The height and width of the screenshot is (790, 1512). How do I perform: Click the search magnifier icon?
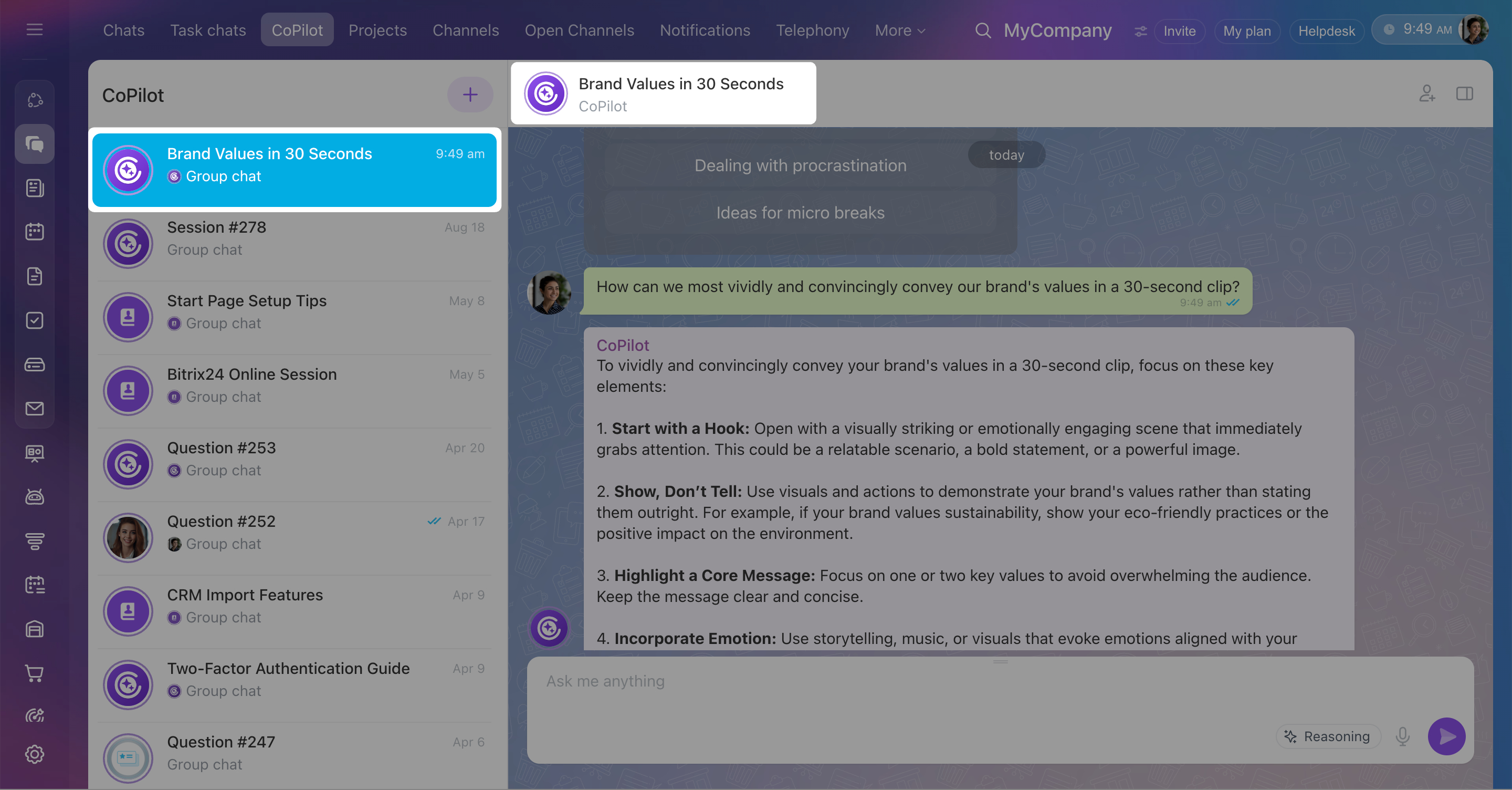pyautogui.click(x=983, y=30)
